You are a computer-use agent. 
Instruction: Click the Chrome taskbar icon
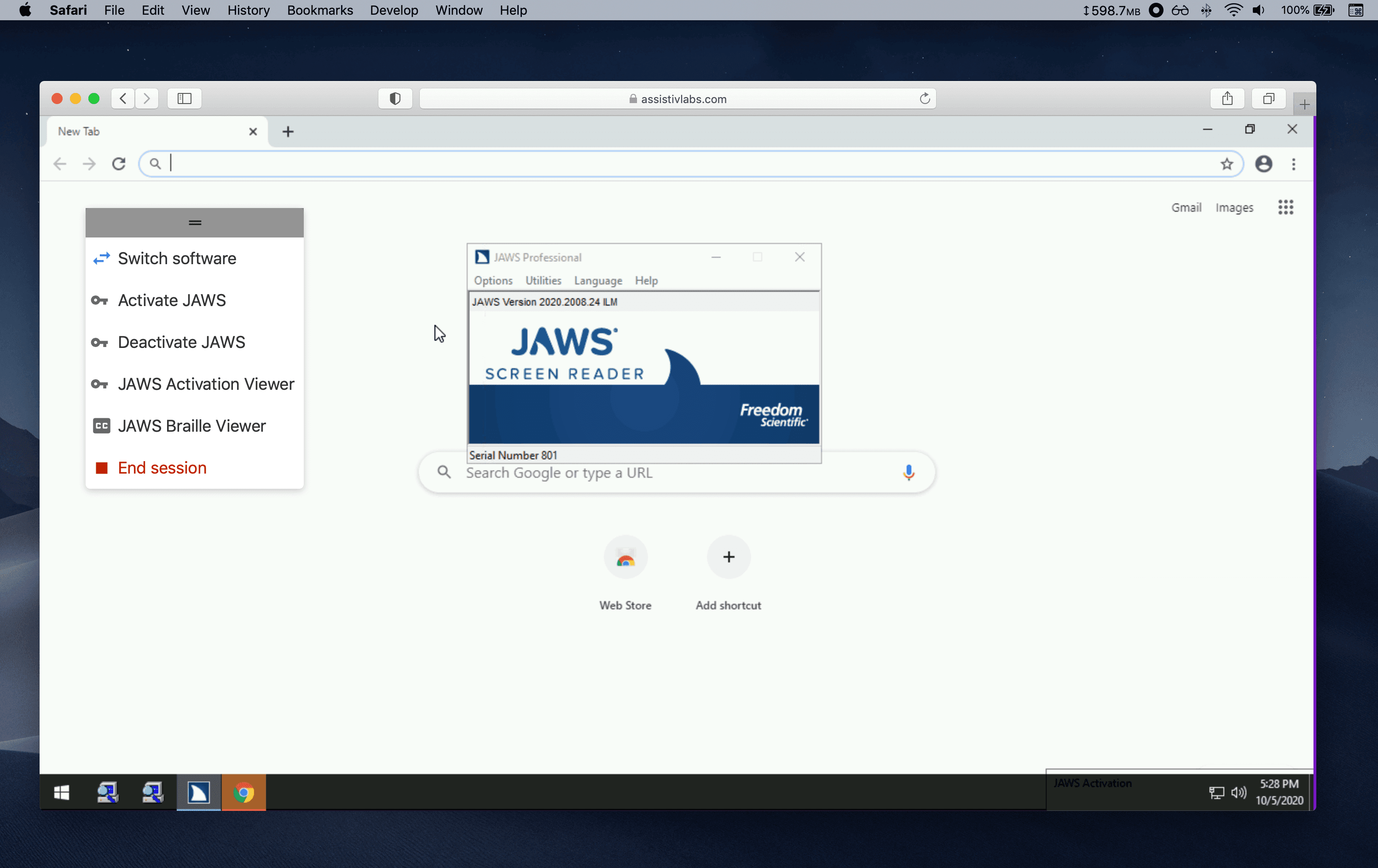(244, 793)
